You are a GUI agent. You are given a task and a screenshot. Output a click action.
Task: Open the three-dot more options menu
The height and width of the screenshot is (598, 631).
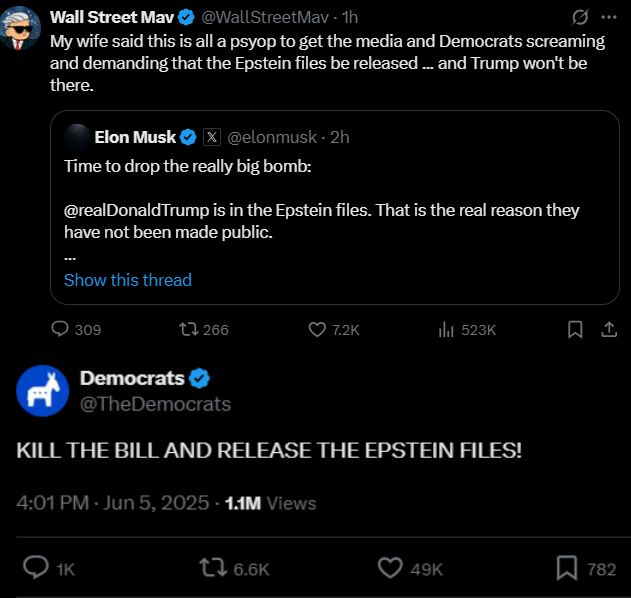(x=609, y=18)
